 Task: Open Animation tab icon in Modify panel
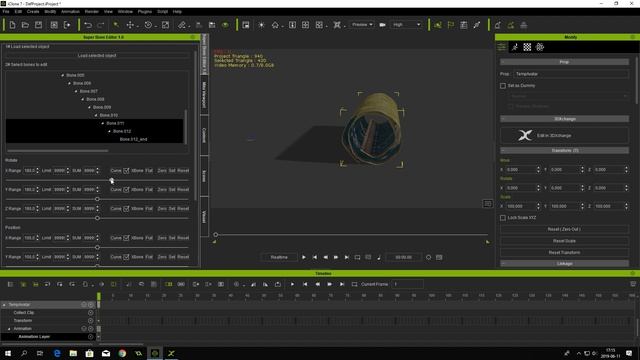(x=515, y=47)
